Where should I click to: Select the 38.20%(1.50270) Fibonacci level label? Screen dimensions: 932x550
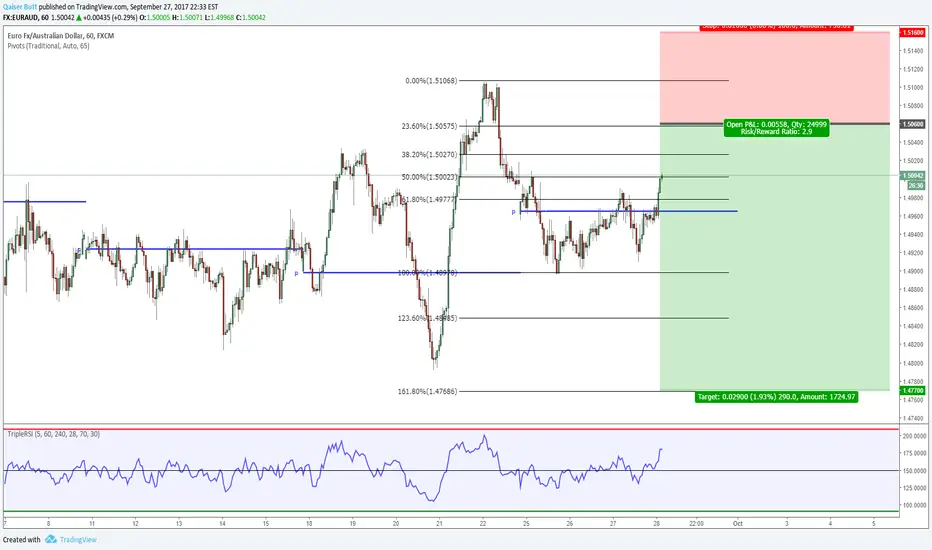click(x=429, y=155)
